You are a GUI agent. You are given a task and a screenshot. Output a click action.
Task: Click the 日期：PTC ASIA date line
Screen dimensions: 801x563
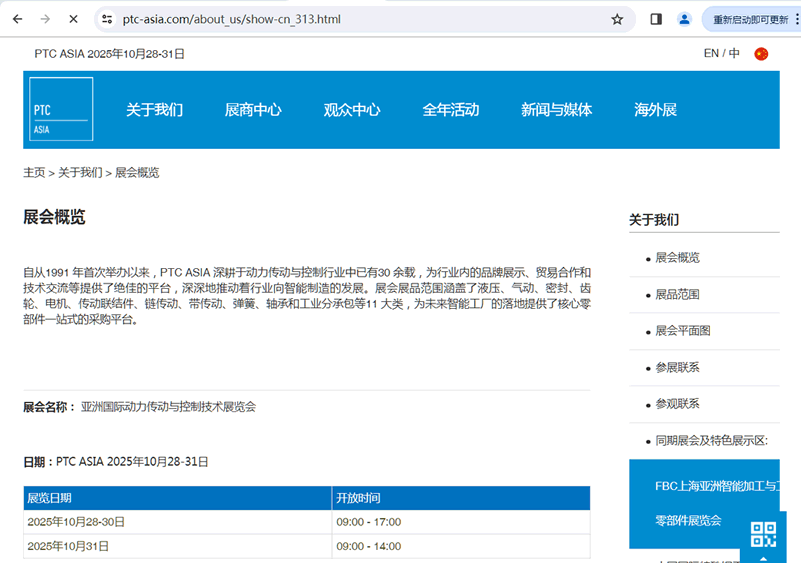[x=116, y=462]
